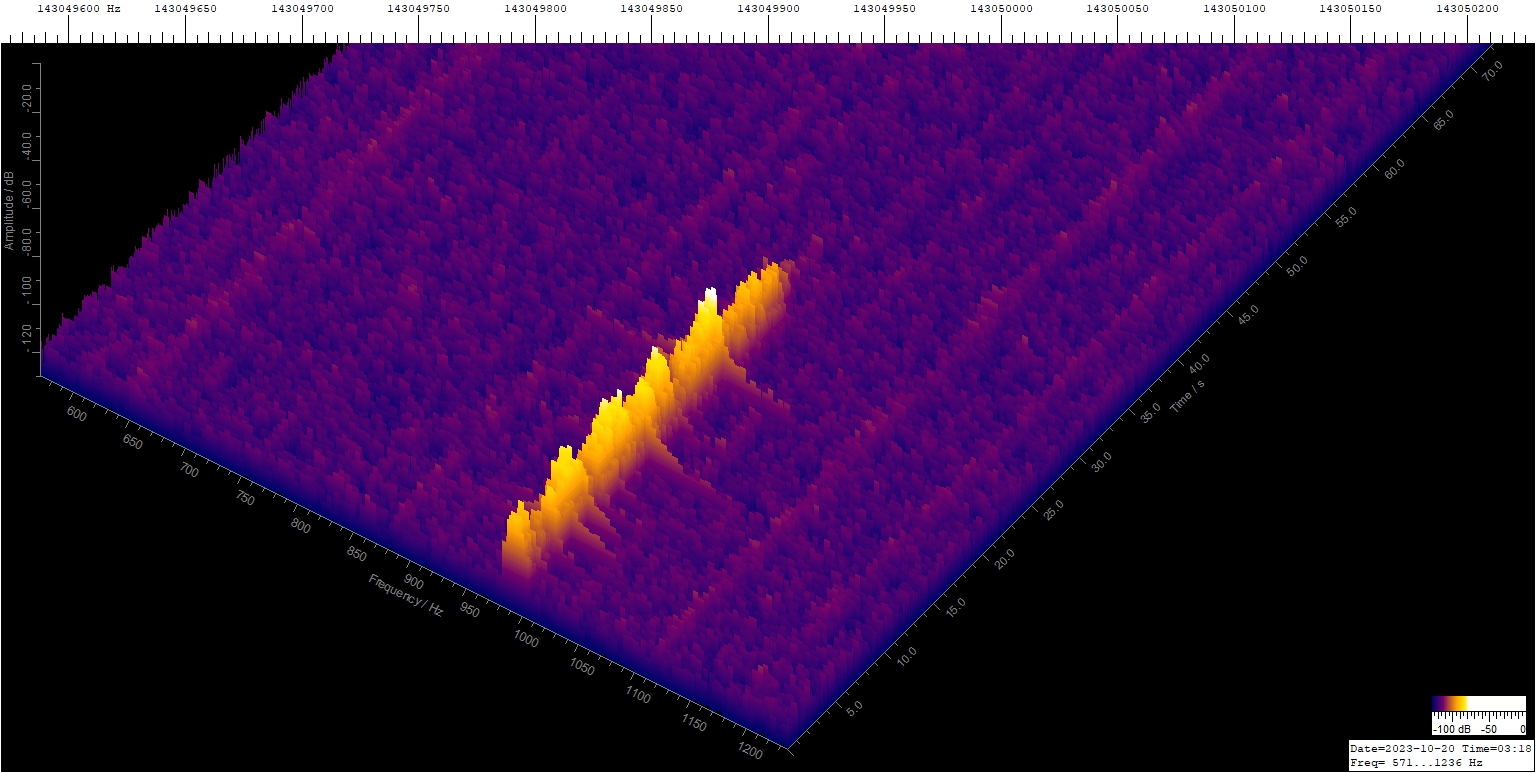The height and width of the screenshot is (773, 1536).
Task: Select the Time / s axis title
Action: coord(1189,396)
